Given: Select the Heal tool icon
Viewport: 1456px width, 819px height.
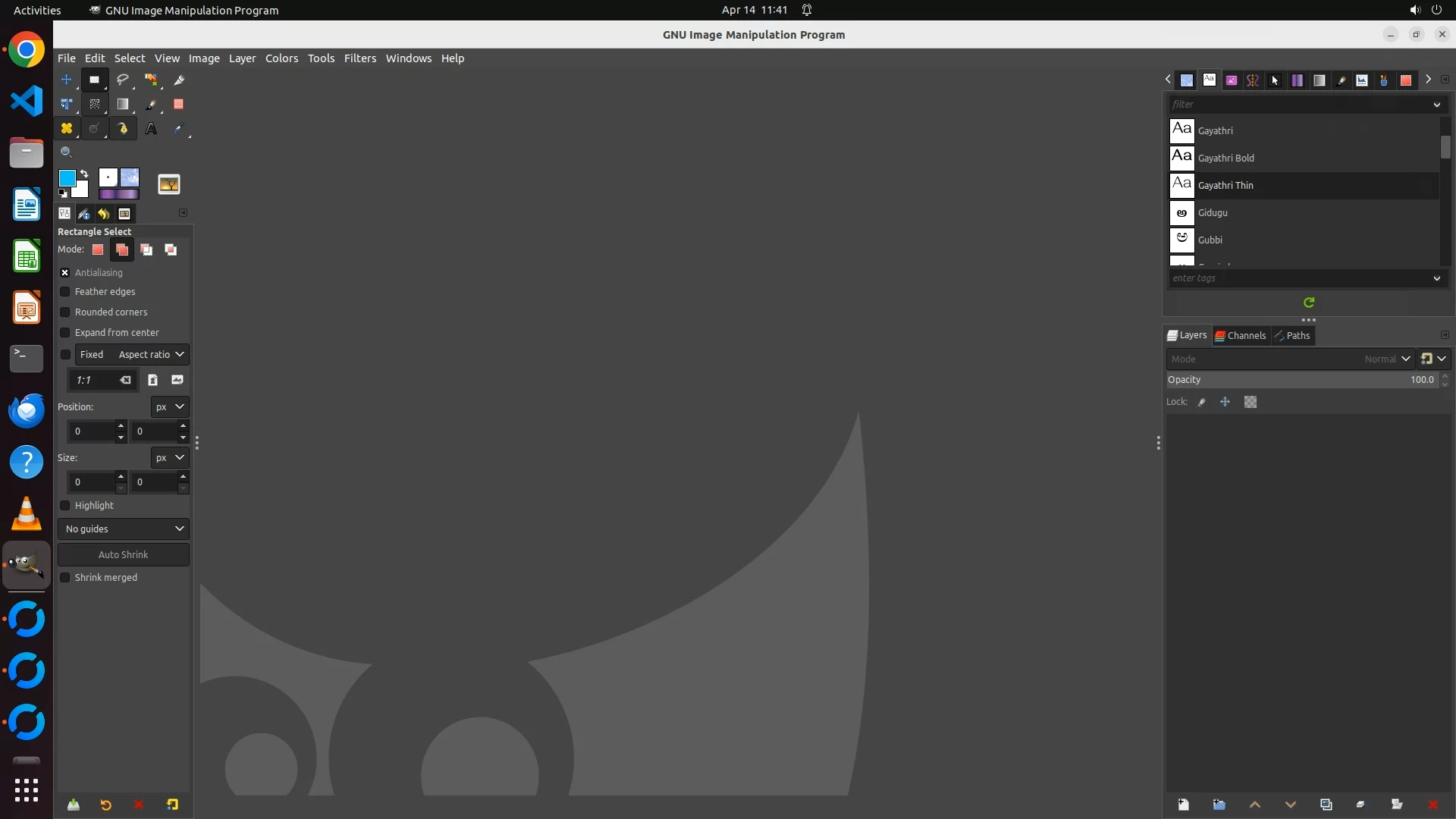Looking at the screenshot, I should 67,129.
